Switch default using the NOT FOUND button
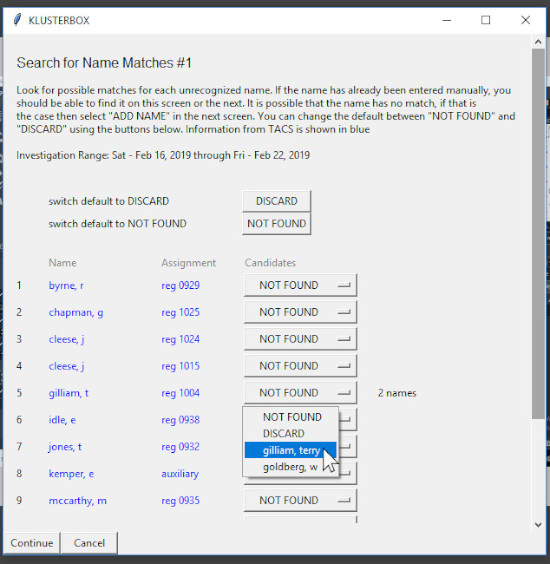550x564 pixels. pos(277,224)
